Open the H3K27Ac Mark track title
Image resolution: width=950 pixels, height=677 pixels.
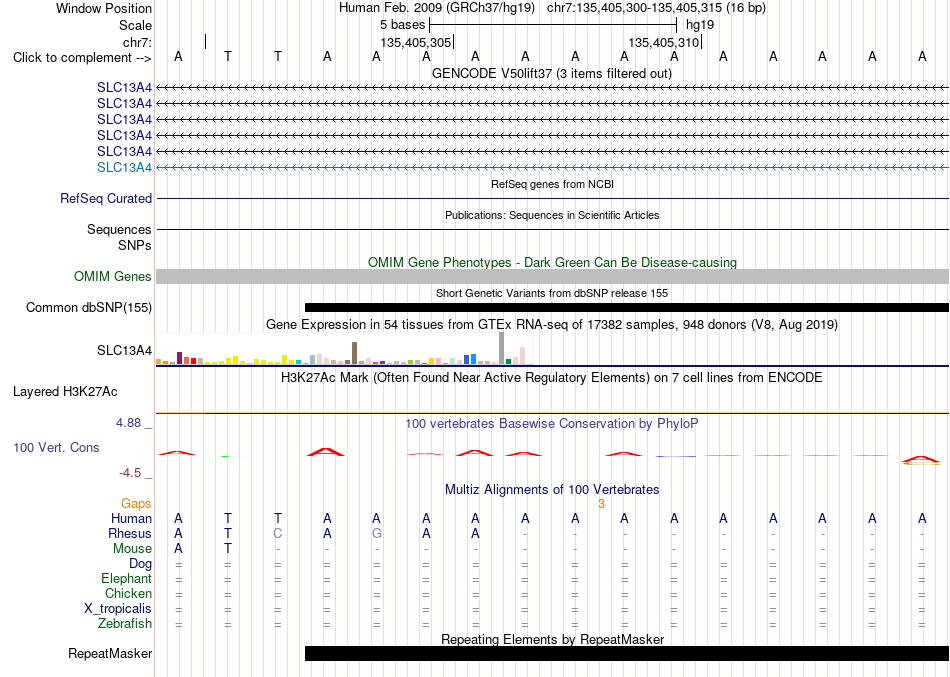tap(552, 378)
